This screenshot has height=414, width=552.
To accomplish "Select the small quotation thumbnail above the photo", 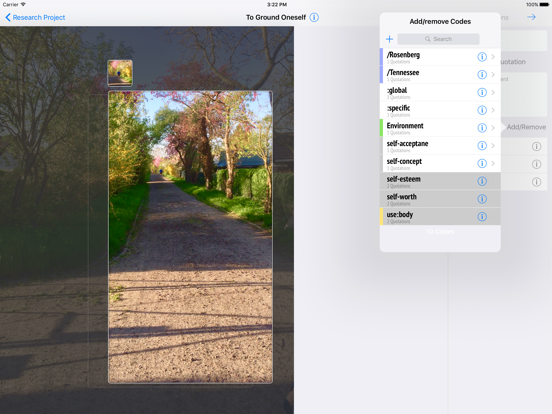I will [120, 73].
